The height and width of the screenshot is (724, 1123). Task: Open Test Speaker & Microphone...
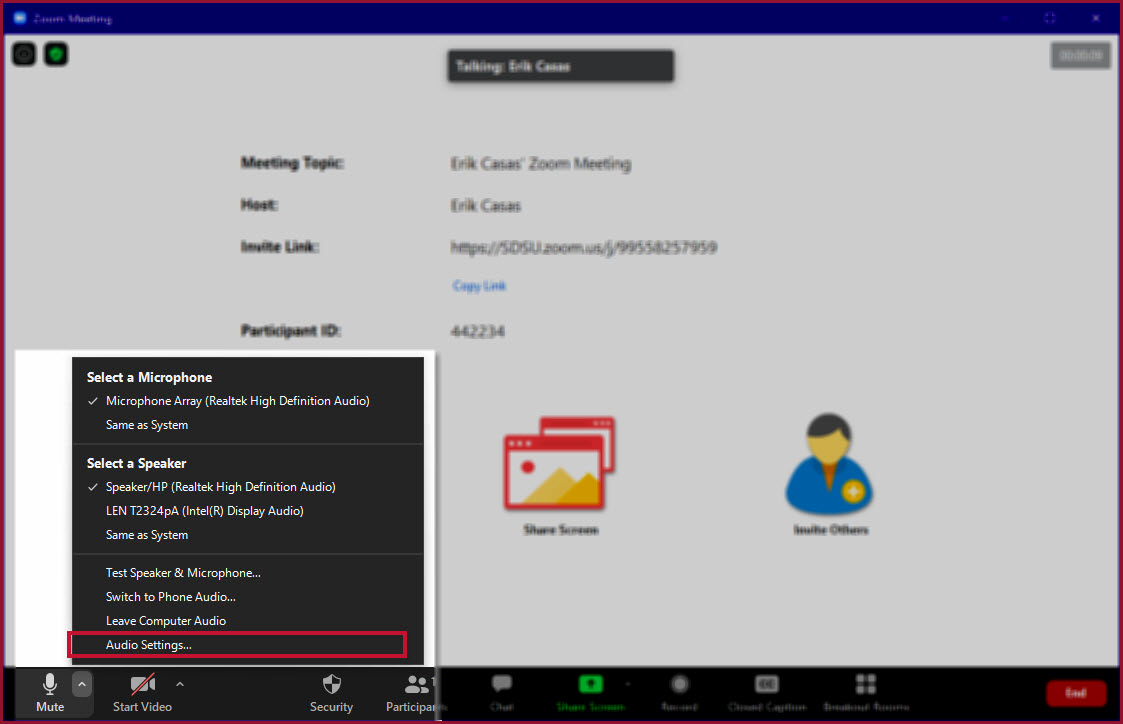tap(248, 573)
